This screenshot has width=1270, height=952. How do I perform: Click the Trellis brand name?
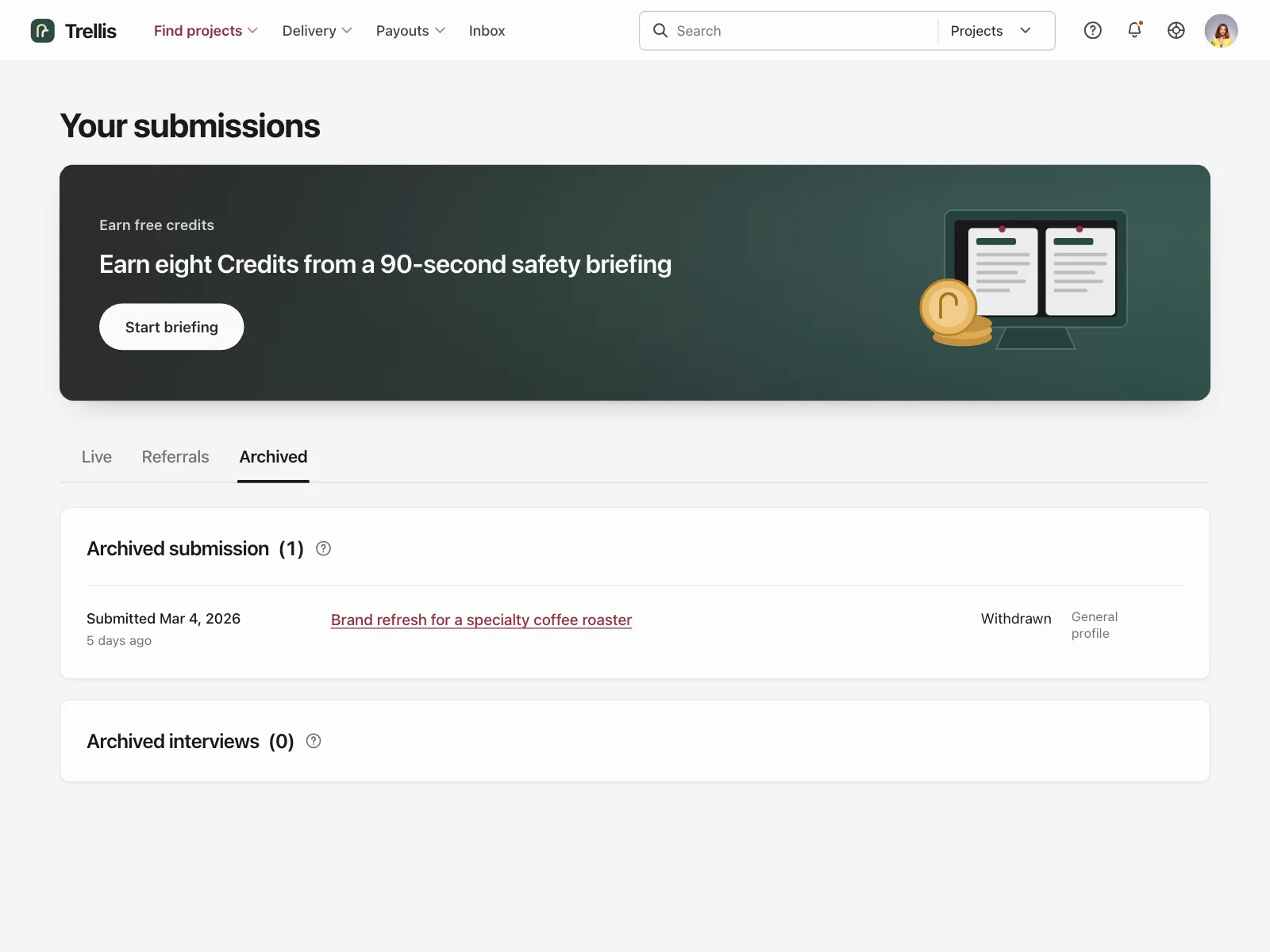click(x=90, y=31)
